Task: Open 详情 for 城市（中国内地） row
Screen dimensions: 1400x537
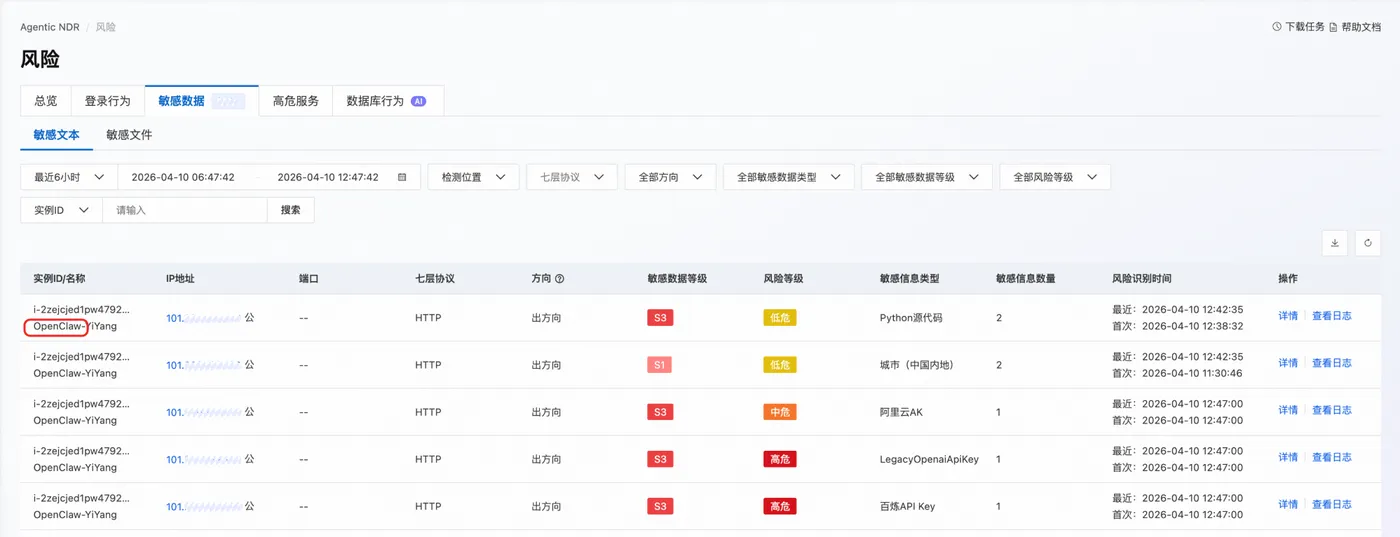Action: tap(1288, 363)
